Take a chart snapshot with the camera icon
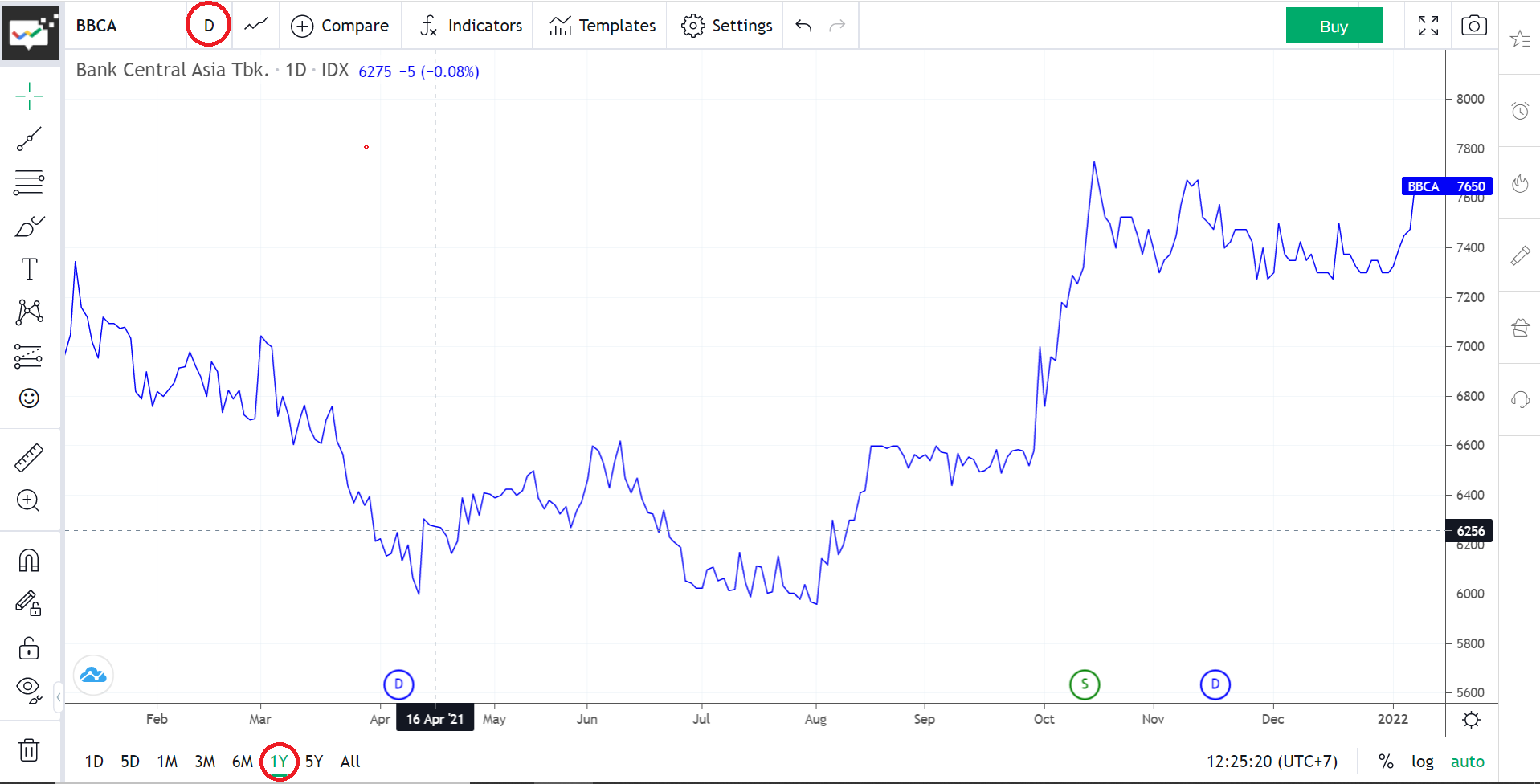1540x784 pixels. click(x=1474, y=25)
